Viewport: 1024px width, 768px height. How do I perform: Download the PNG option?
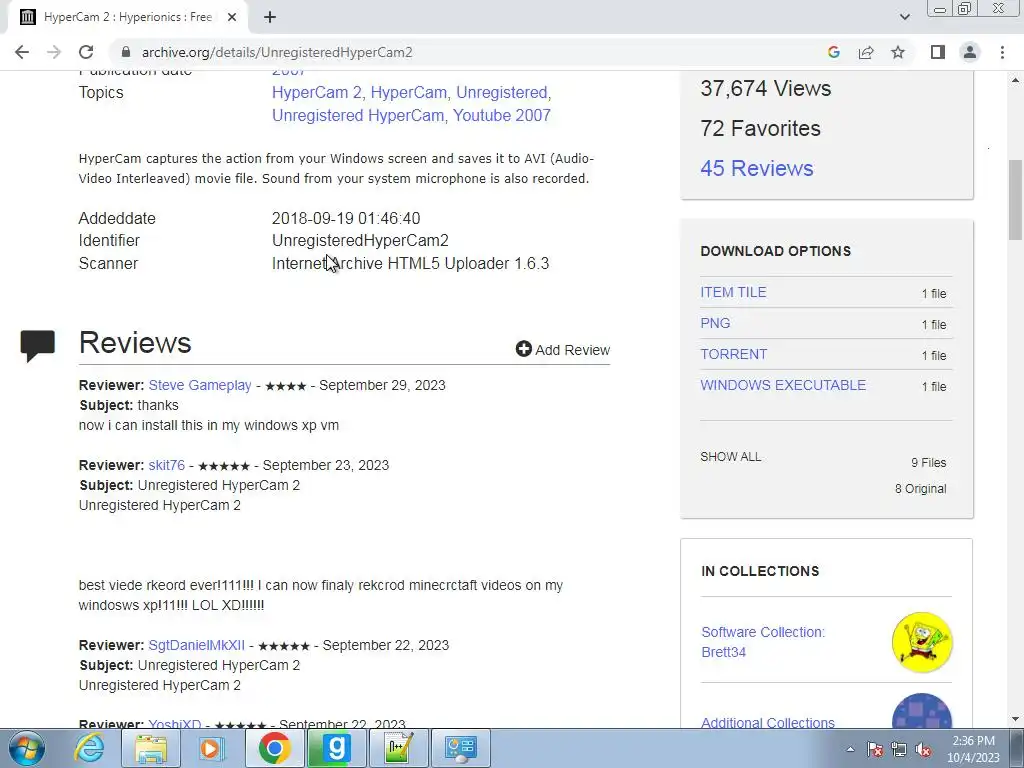tap(715, 323)
